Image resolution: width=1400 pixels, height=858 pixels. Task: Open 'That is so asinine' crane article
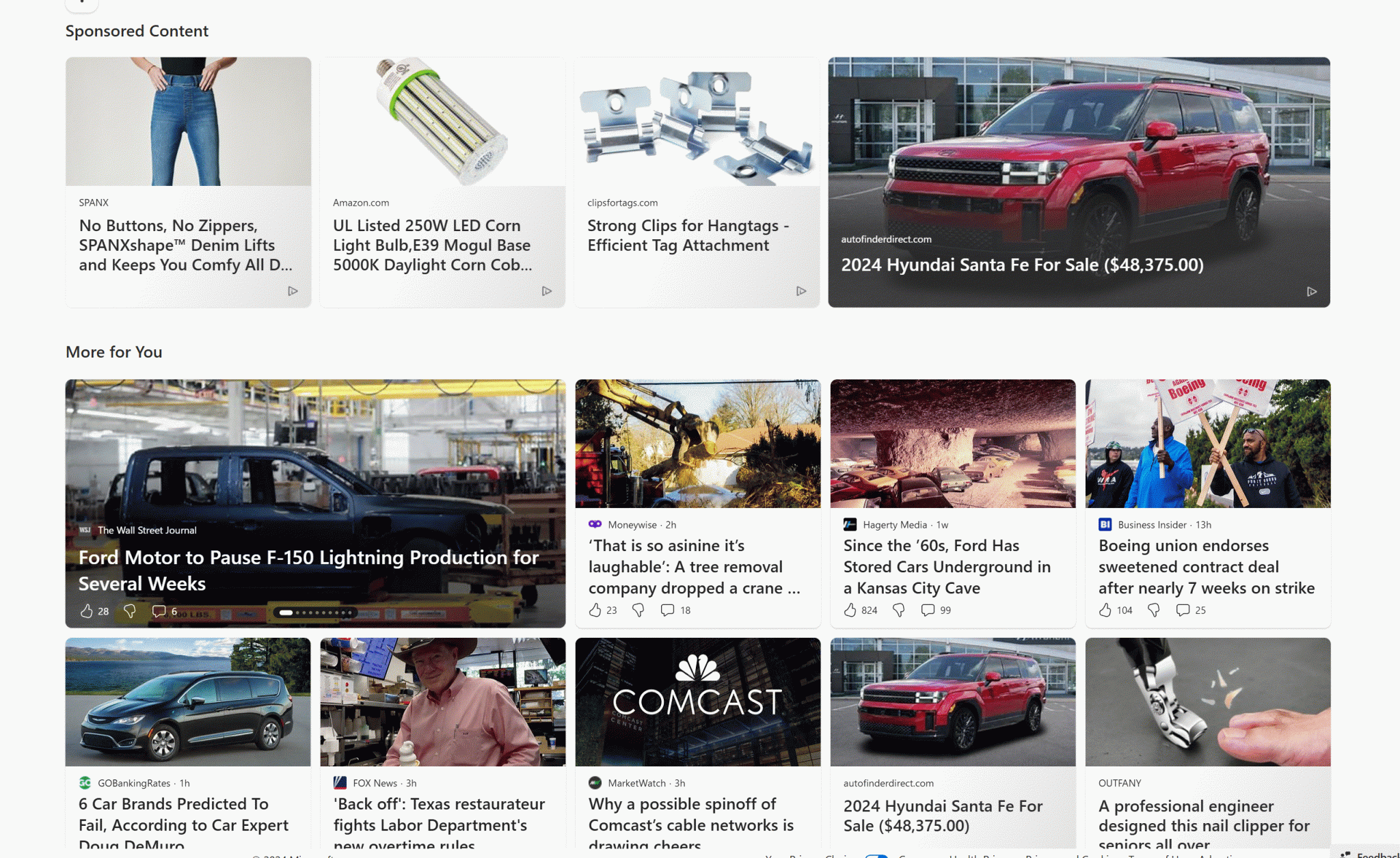tap(694, 567)
